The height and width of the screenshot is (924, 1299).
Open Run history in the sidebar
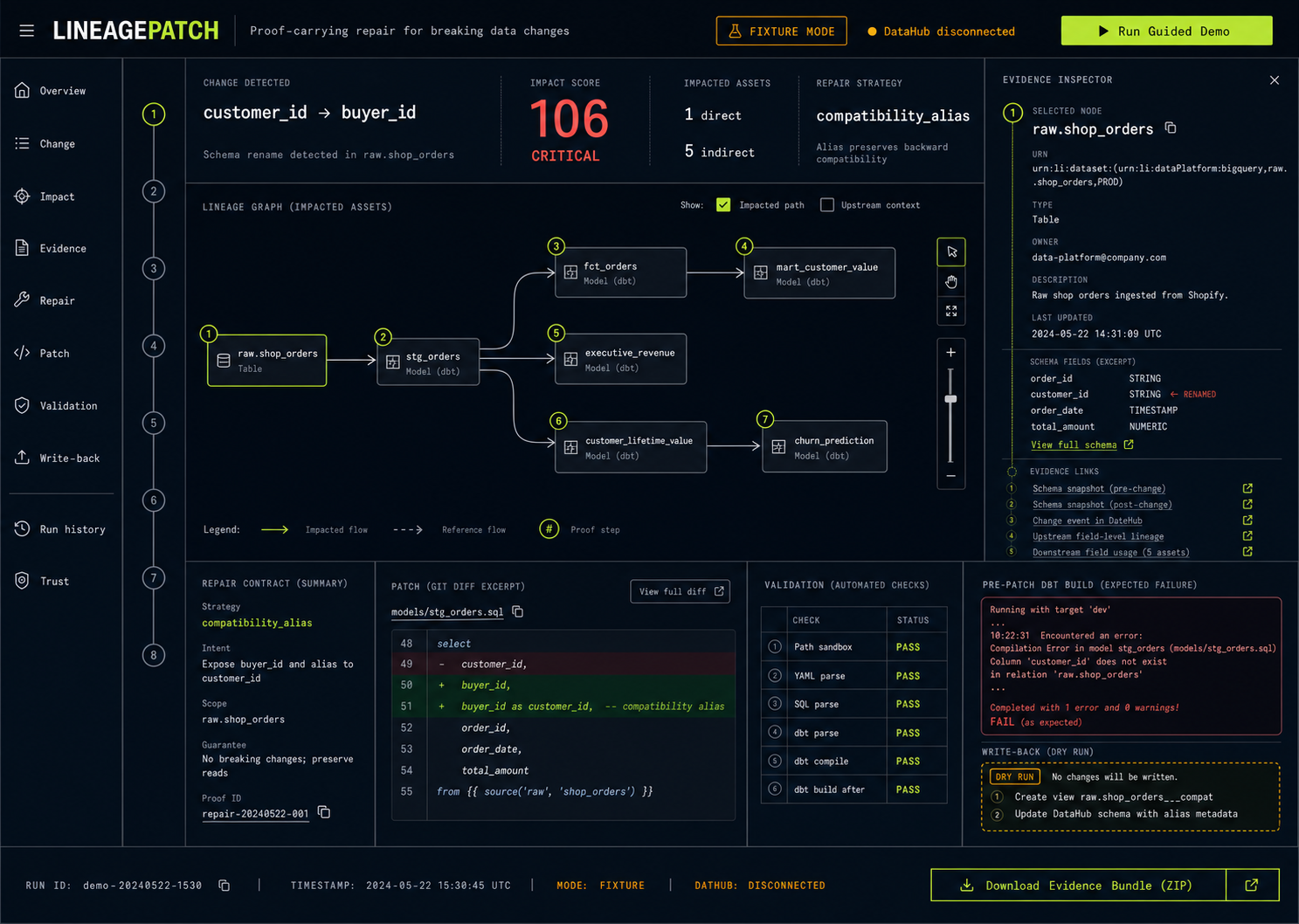(x=61, y=529)
